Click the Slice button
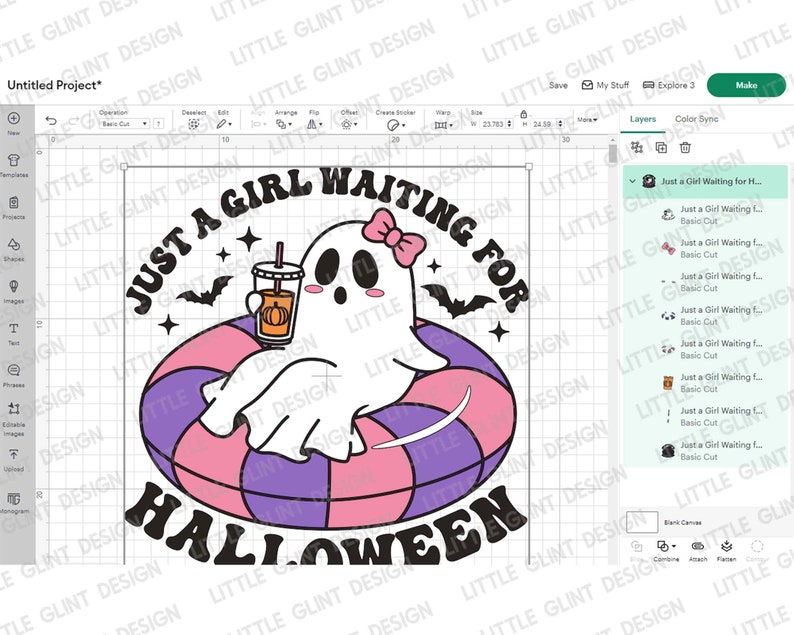This screenshot has height=635, width=794. pos(637,551)
